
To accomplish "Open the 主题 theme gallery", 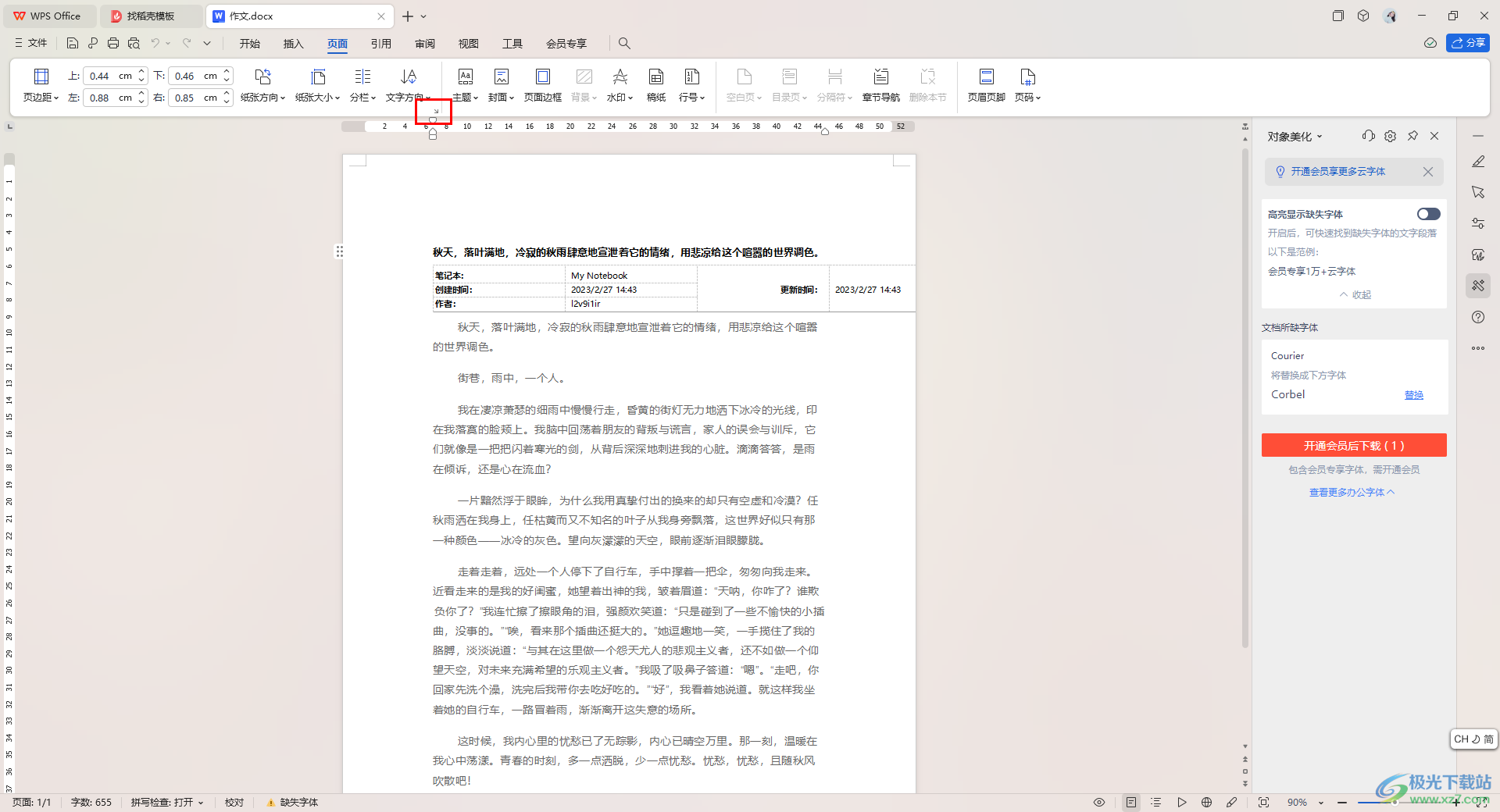I will click(465, 86).
